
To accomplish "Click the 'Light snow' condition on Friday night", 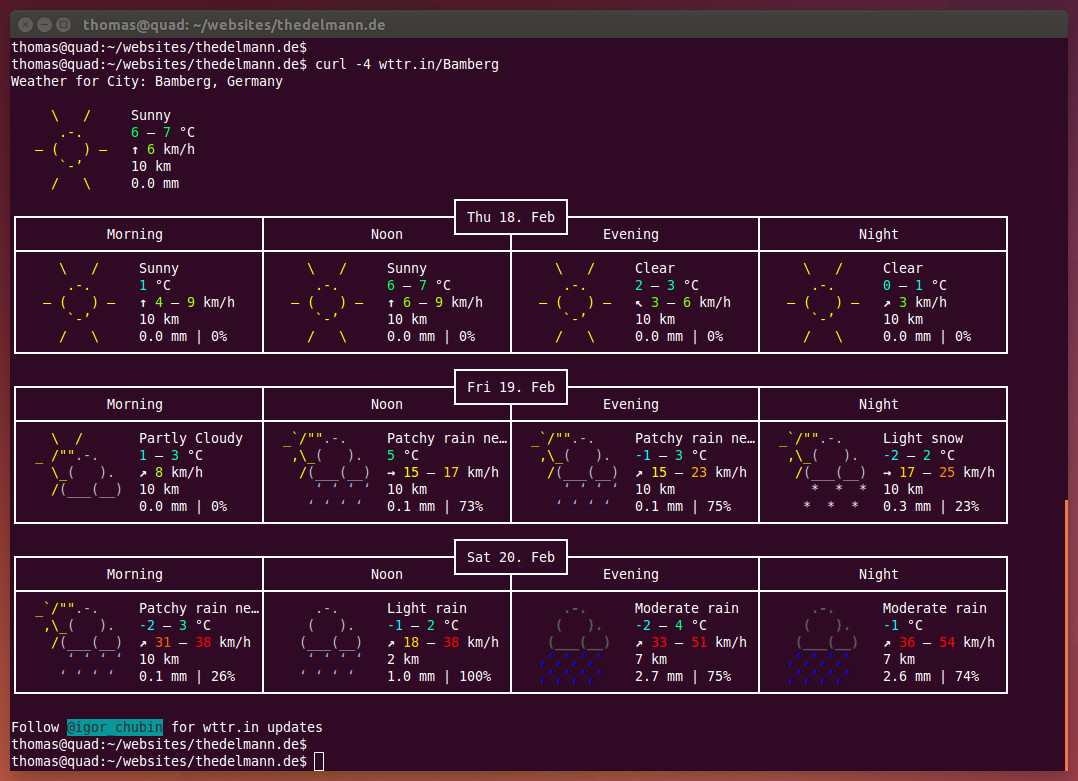I will click(x=923, y=438).
